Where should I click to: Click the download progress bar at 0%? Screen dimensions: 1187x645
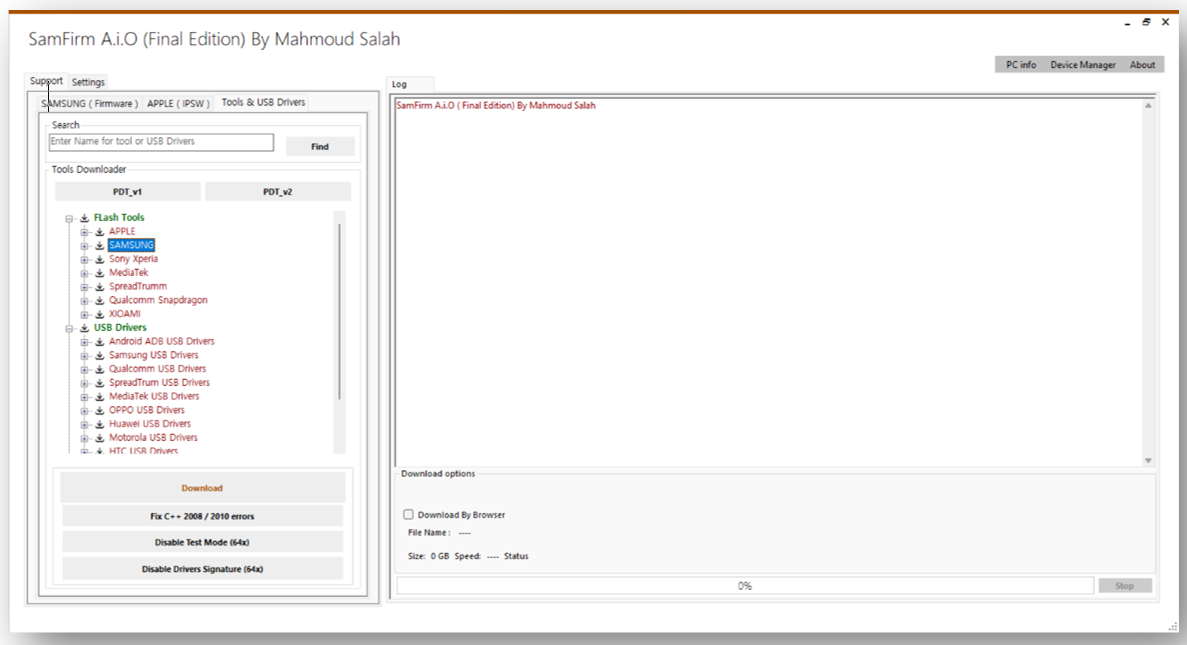tap(745, 586)
